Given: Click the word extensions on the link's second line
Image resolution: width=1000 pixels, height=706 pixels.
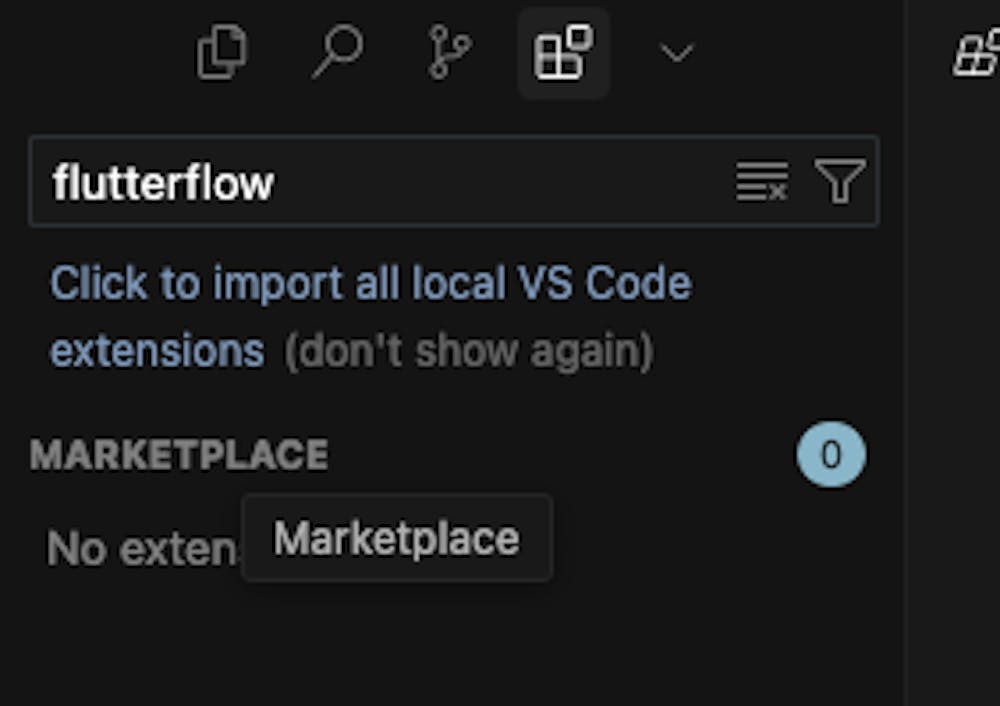Looking at the screenshot, I should (x=157, y=351).
